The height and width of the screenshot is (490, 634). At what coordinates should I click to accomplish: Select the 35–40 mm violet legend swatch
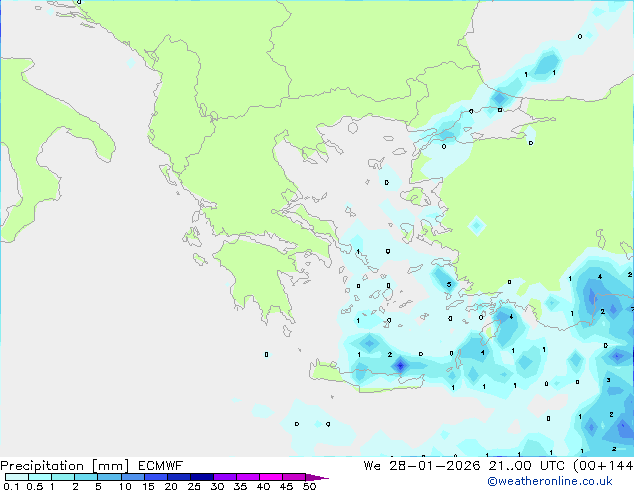click(248, 477)
